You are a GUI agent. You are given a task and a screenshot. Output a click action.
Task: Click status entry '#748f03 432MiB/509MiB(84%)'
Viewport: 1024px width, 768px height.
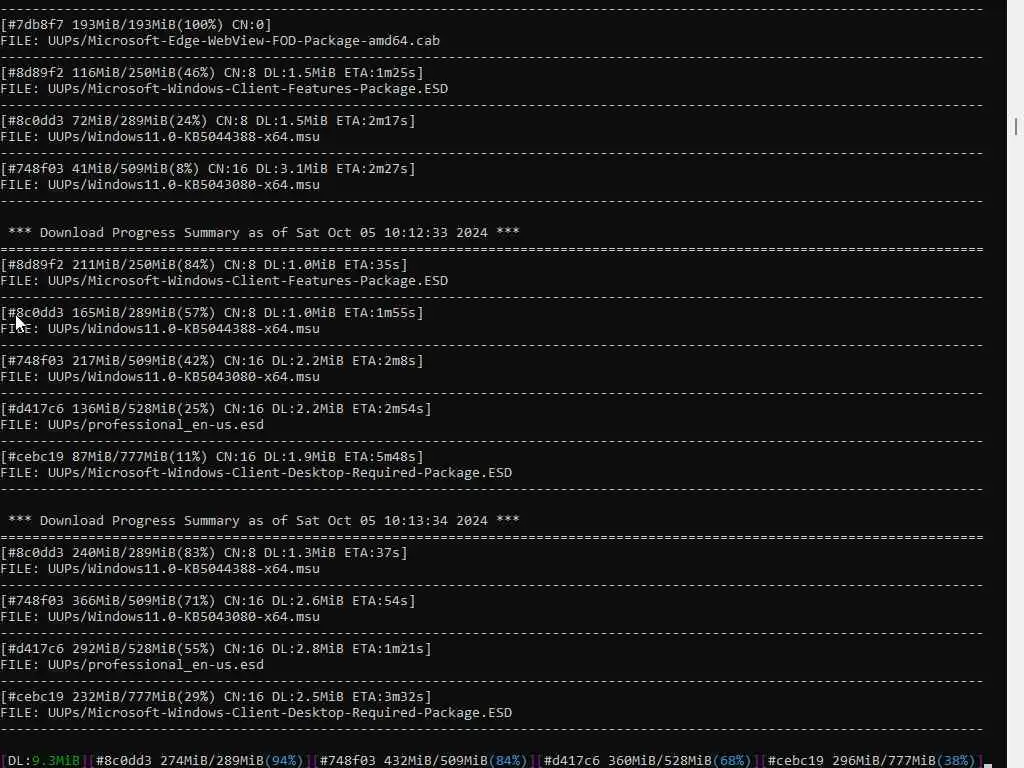[423, 761]
